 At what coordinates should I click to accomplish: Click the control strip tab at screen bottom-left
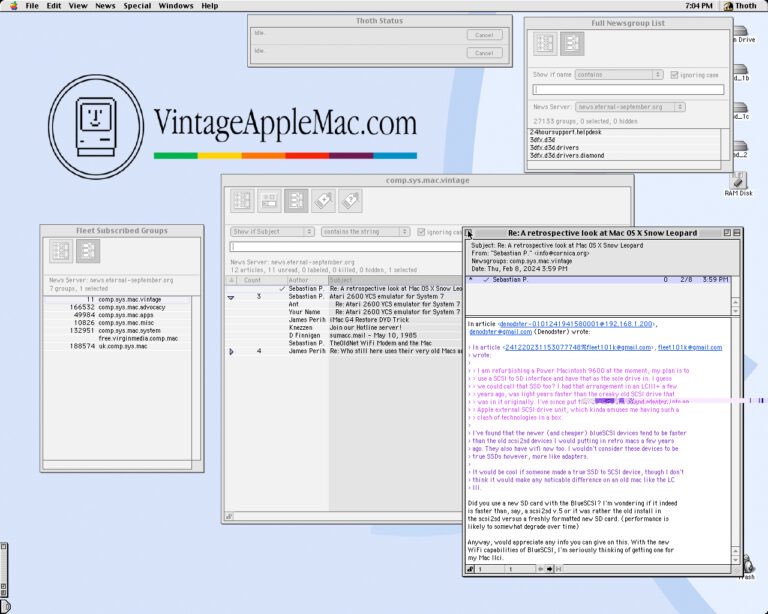[x=5, y=607]
